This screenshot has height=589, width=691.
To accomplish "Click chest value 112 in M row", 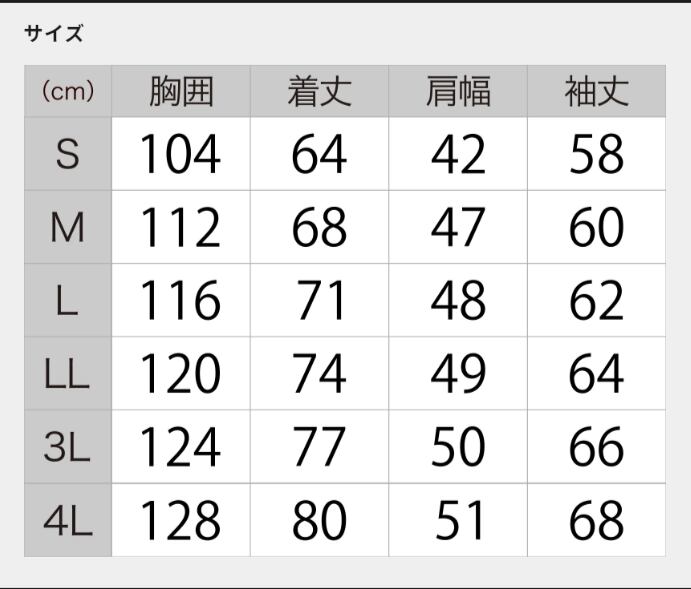I will (x=180, y=228).
